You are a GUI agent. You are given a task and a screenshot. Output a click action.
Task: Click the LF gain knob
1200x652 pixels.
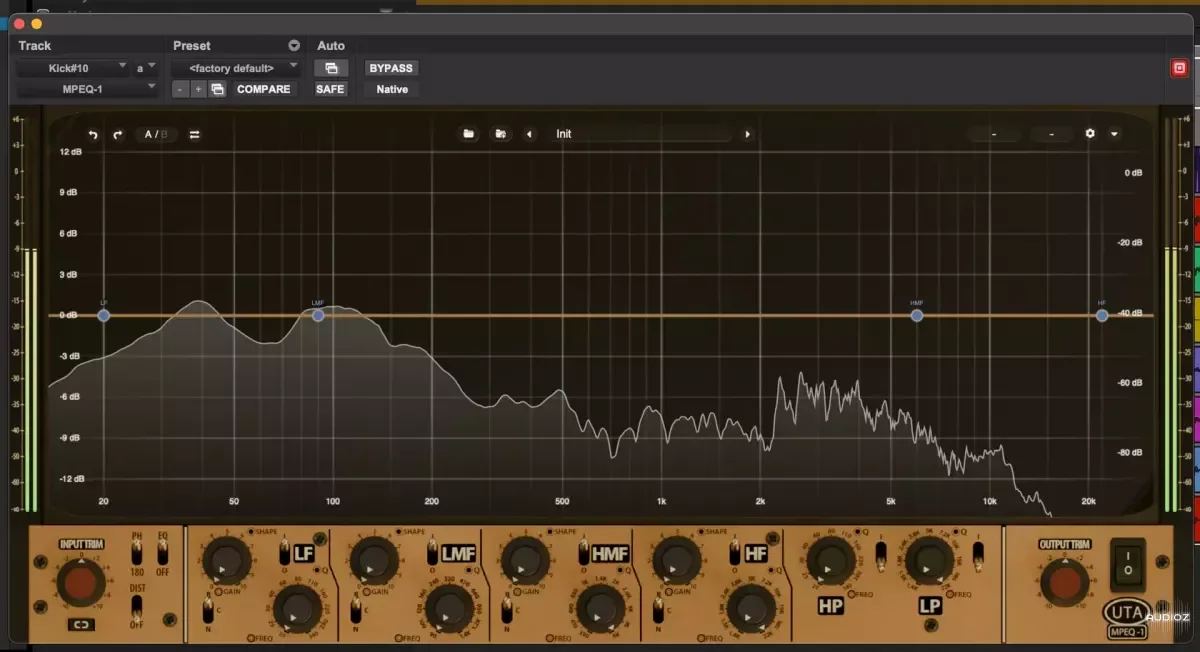(x=228, y=559)
